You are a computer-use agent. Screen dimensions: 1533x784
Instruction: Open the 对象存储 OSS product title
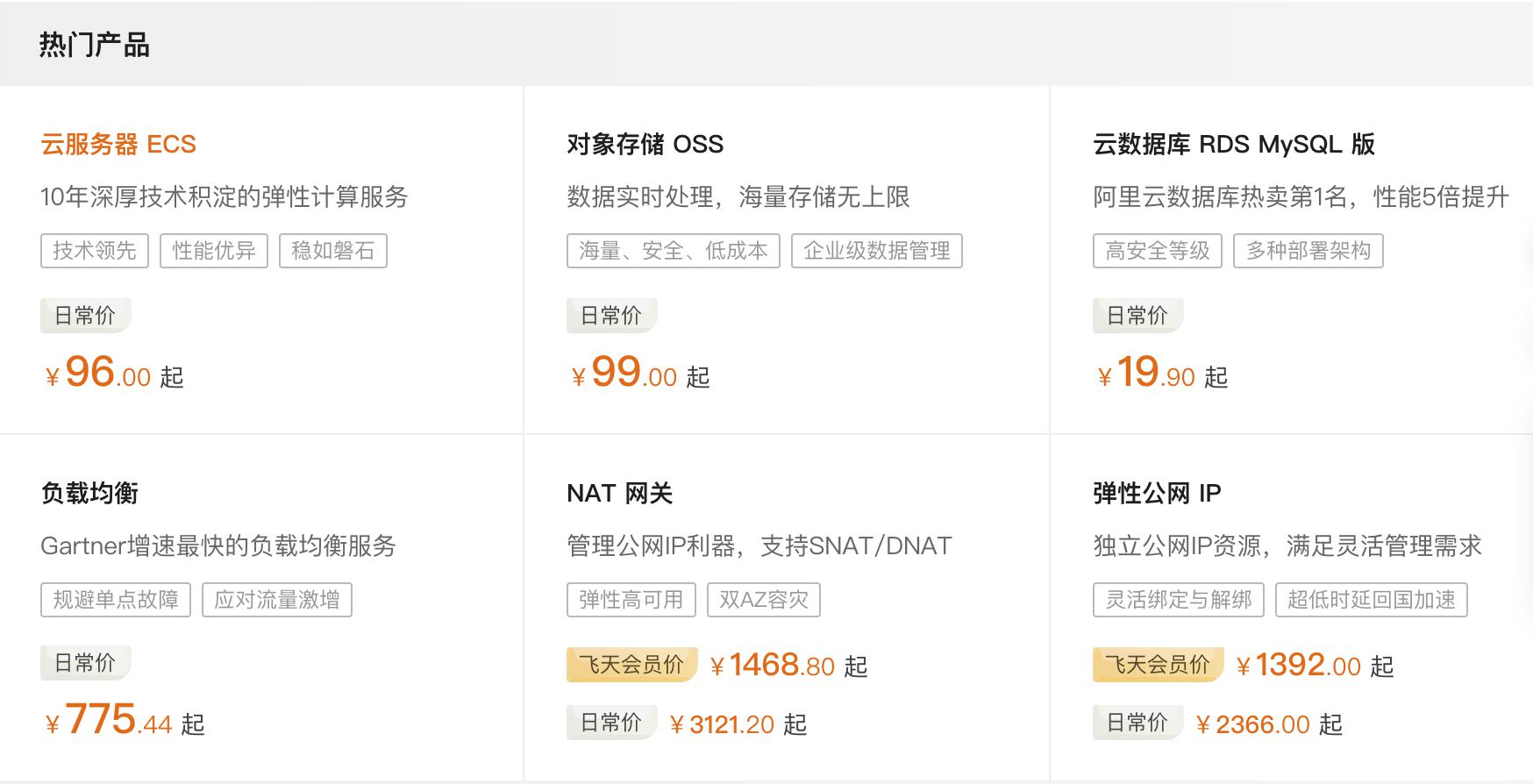(x=645, y=144)
